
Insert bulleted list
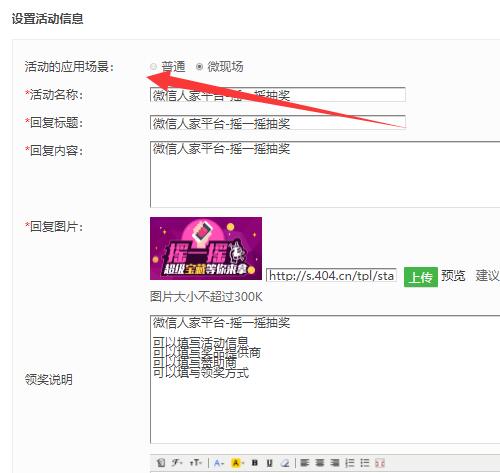(365, 463)
